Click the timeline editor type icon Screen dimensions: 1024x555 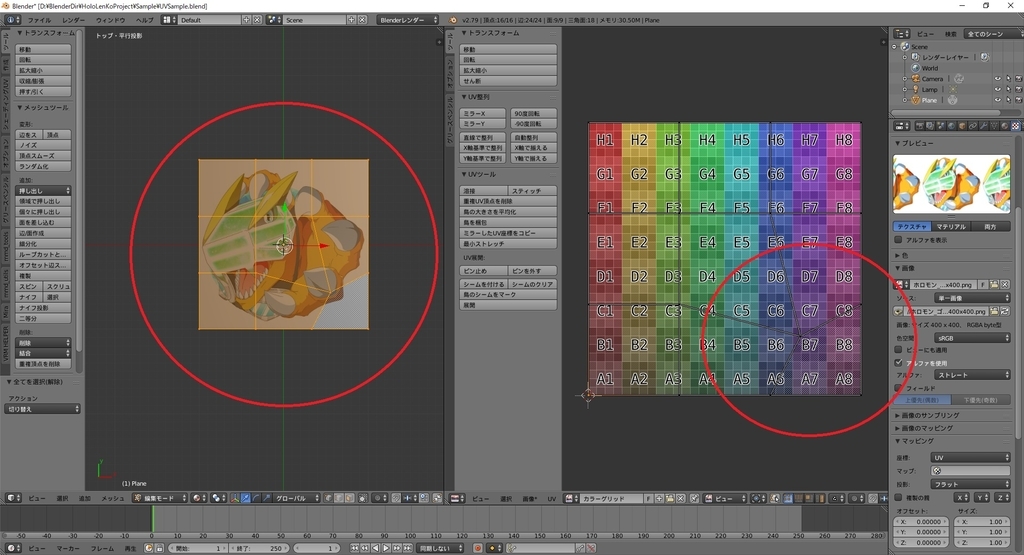click(14, 548)
